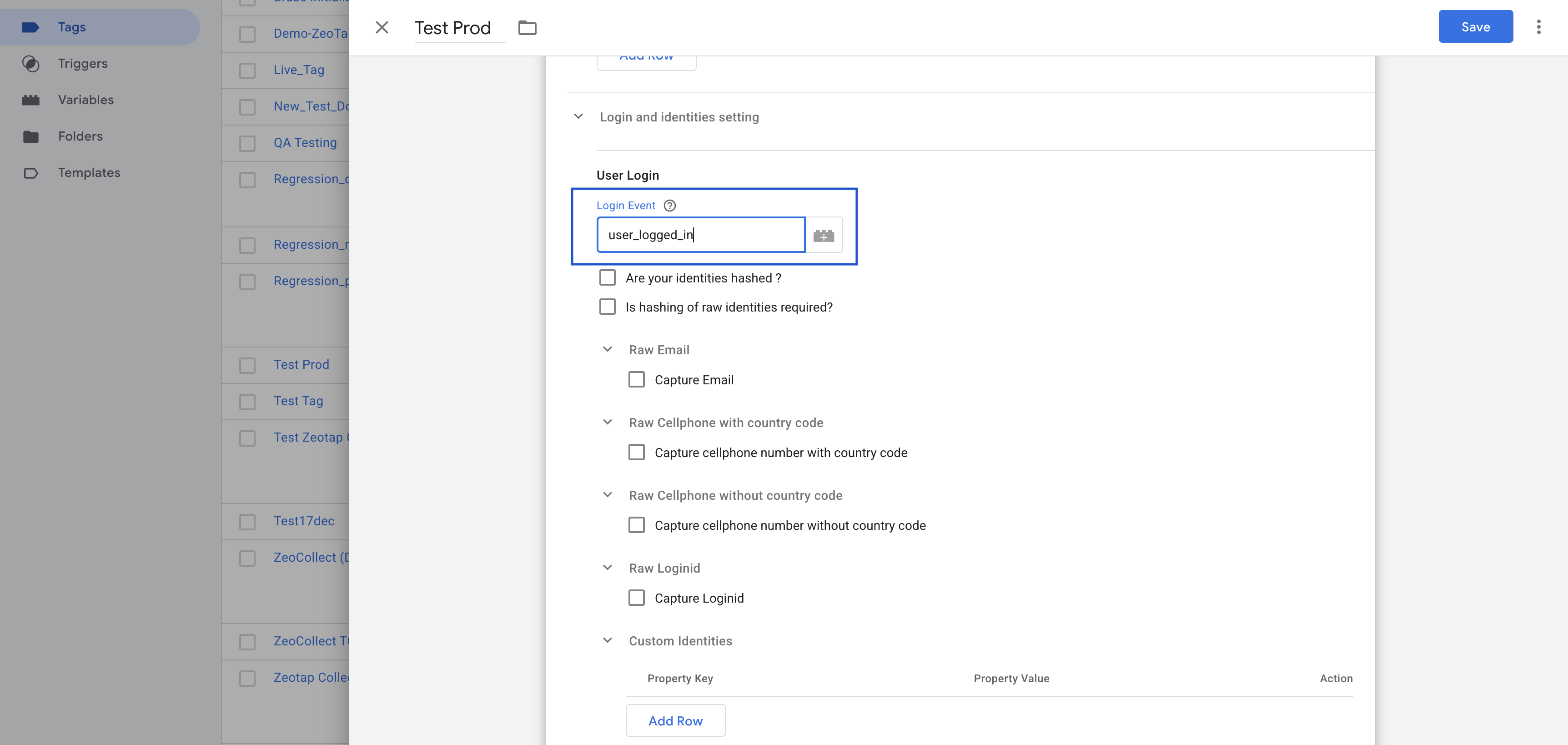Click the Triggers sidebar icon
The image size is (1568, 745).
pos(30,63)
